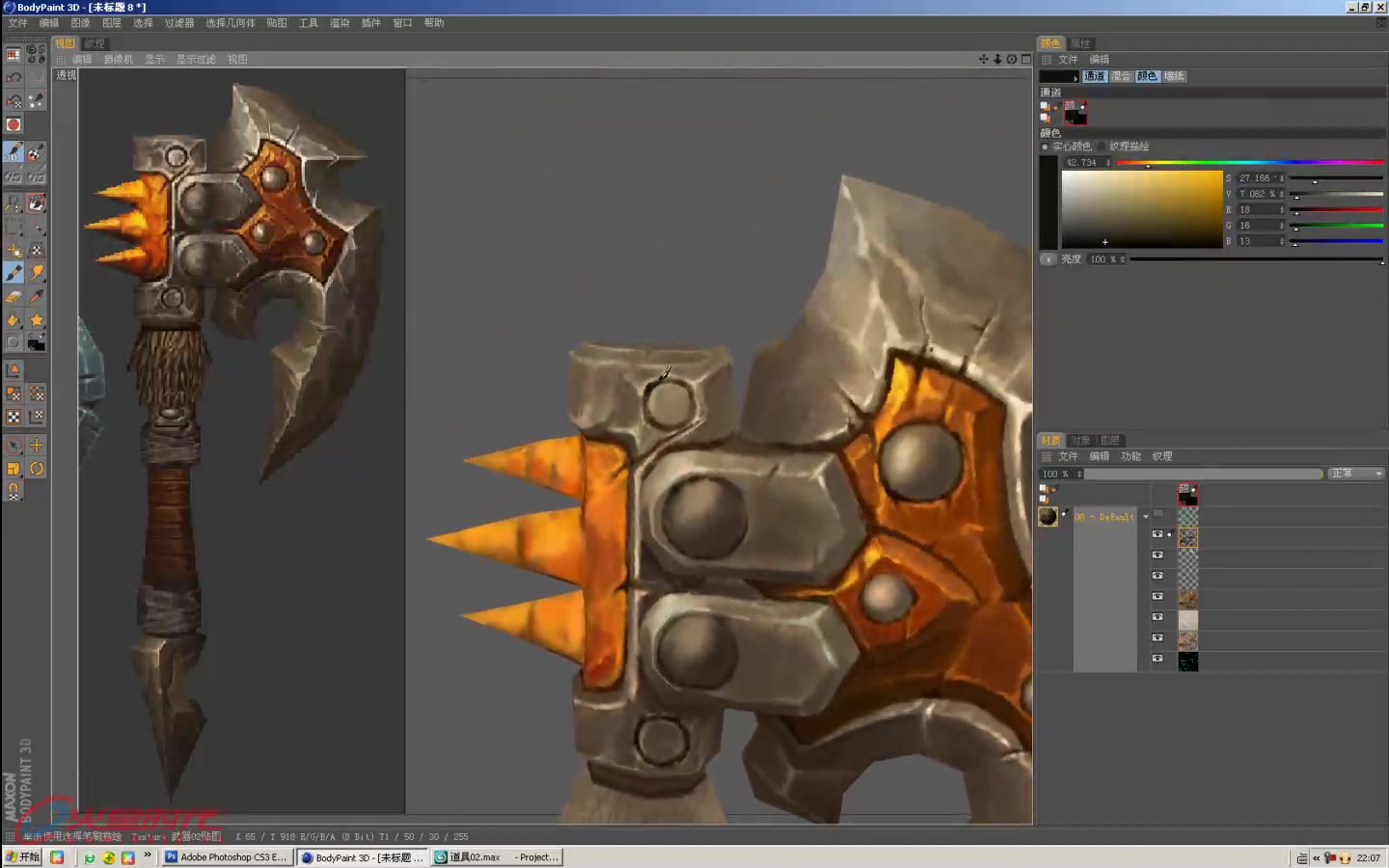Open the 过滤器 menu in menu bar
This screenshot has height=868, width=1389.
click(178, 23)
